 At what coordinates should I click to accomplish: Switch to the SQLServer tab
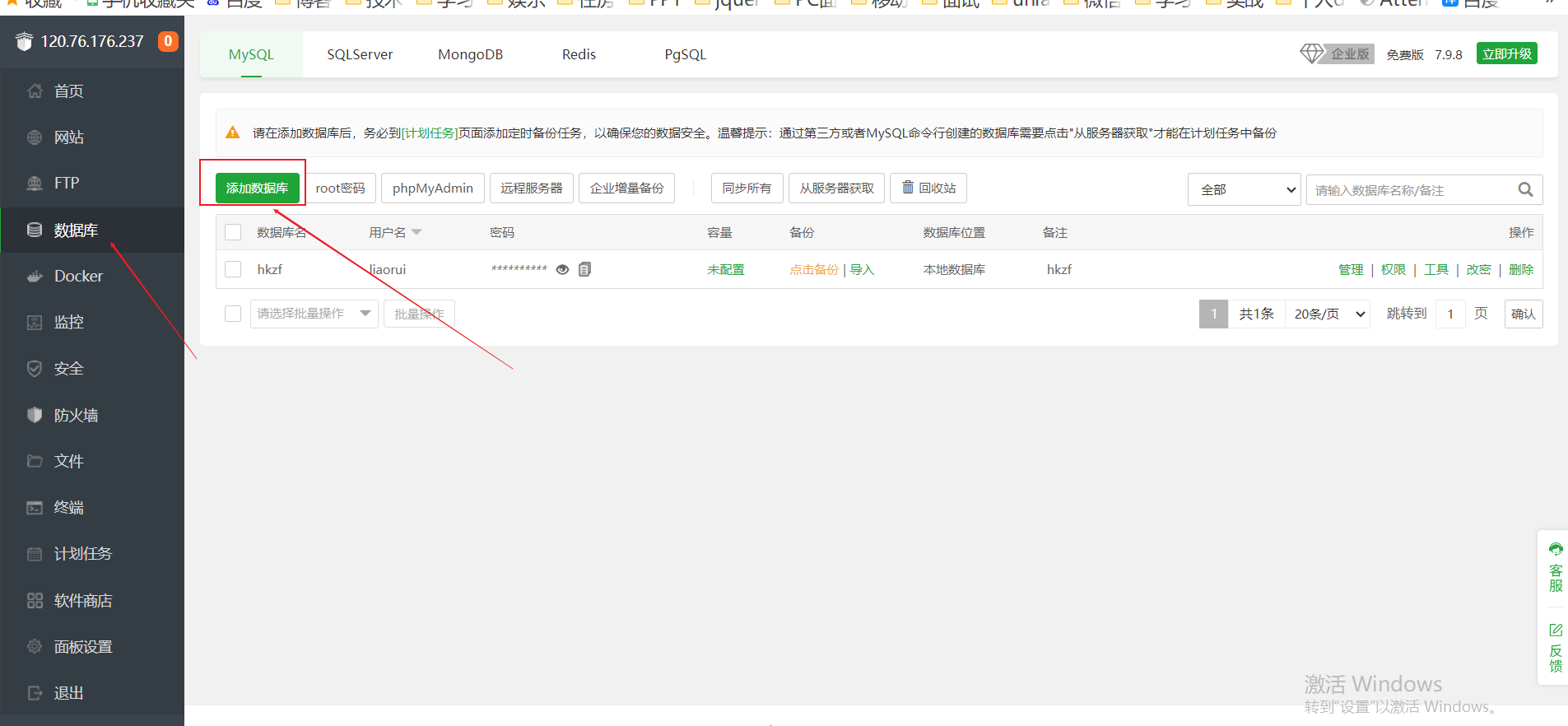(x=360, y=54)
